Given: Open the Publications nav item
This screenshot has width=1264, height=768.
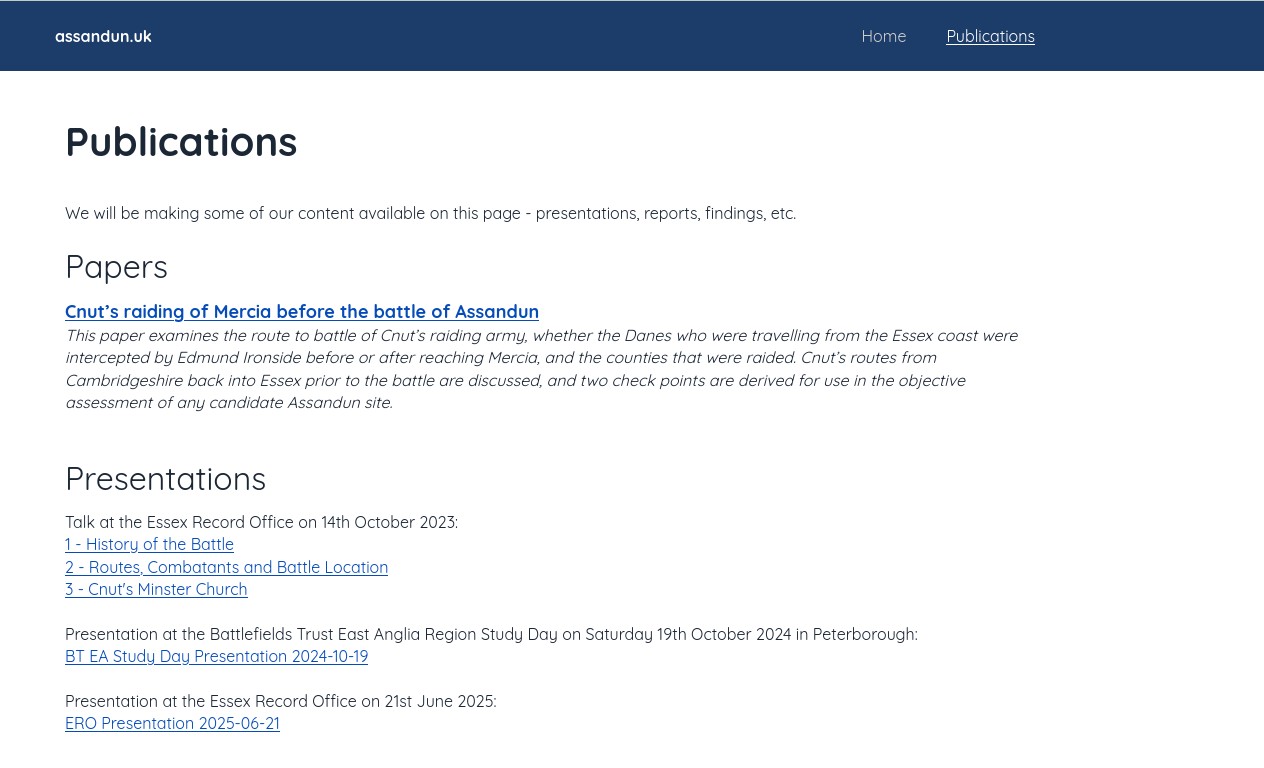Looking at the screenshot, I should [990, 36].
